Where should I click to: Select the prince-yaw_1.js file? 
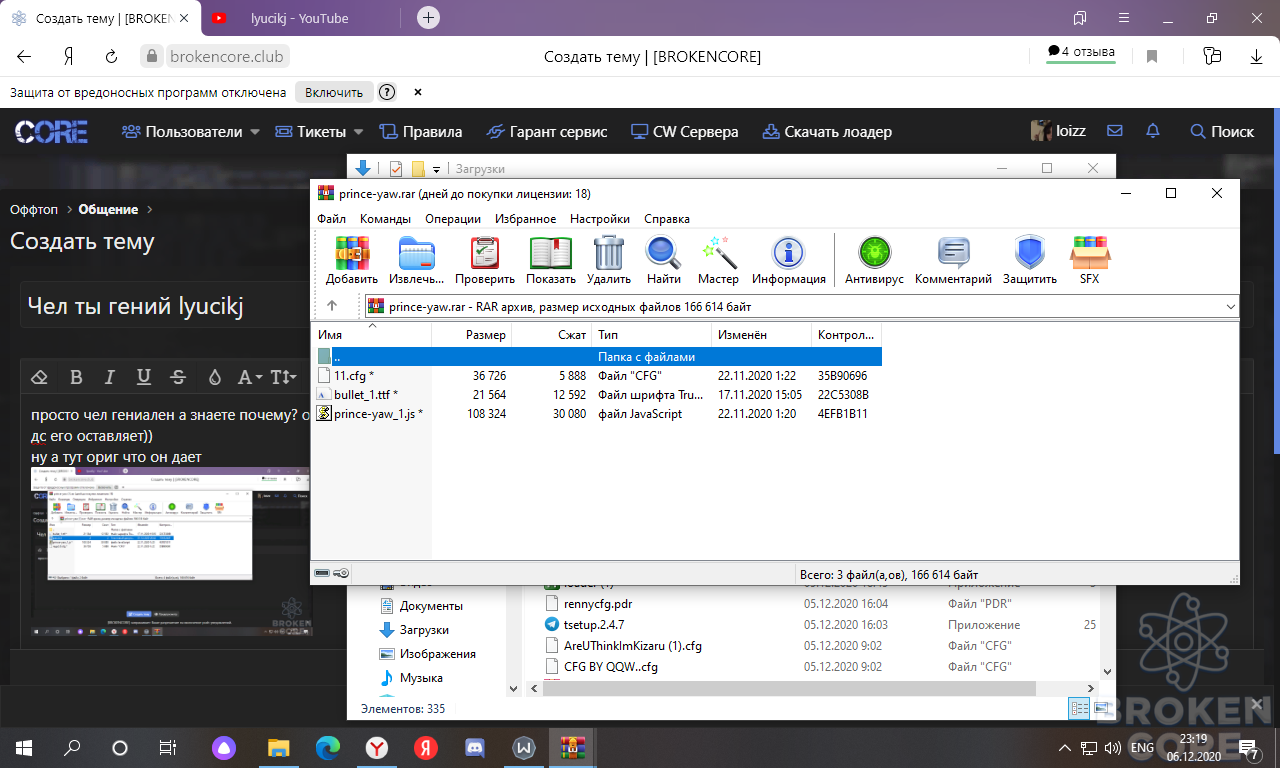coord(597,413)
